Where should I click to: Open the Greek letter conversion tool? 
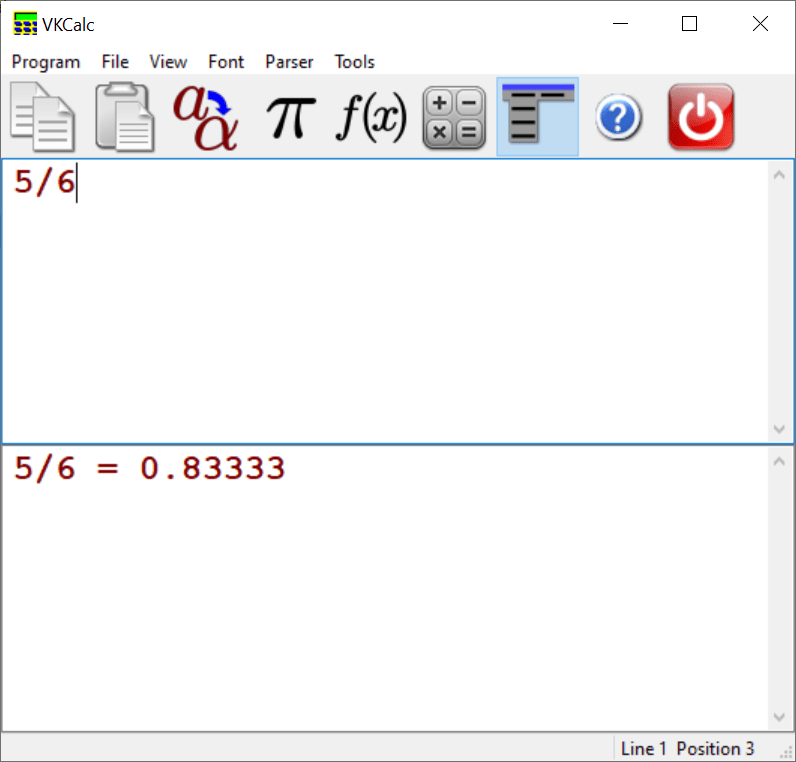click(206, 117)
